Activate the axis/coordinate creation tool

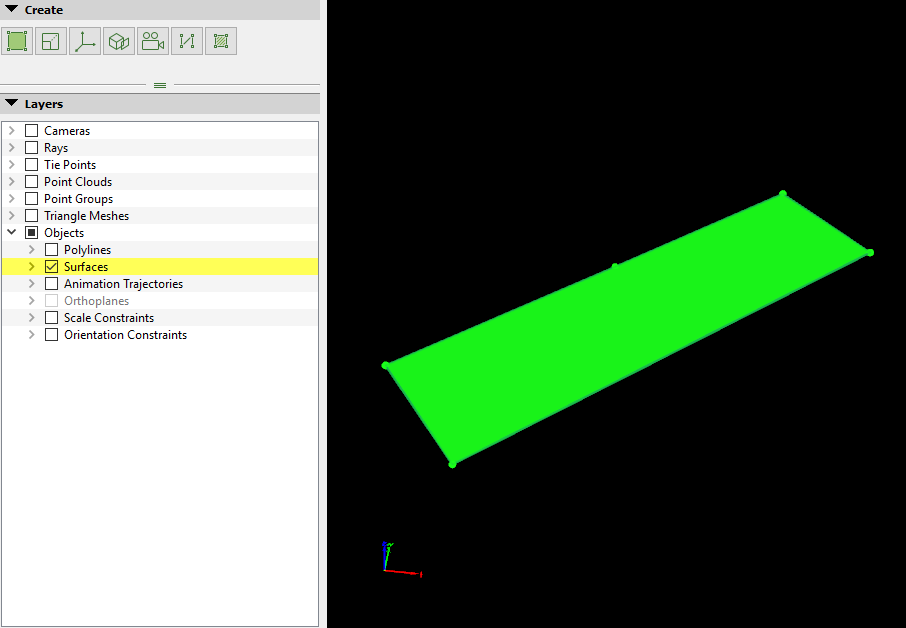[x=84, y=40]
